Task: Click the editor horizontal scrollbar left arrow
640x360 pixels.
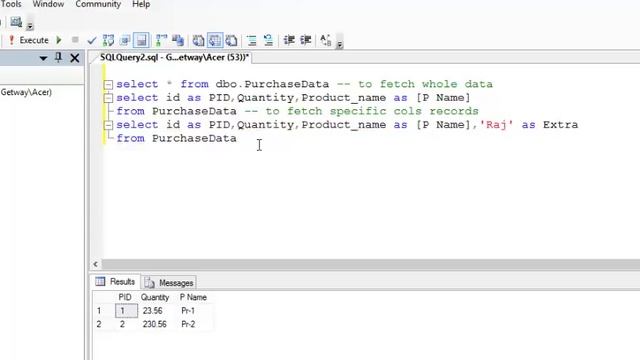Action: pos(96,264)
